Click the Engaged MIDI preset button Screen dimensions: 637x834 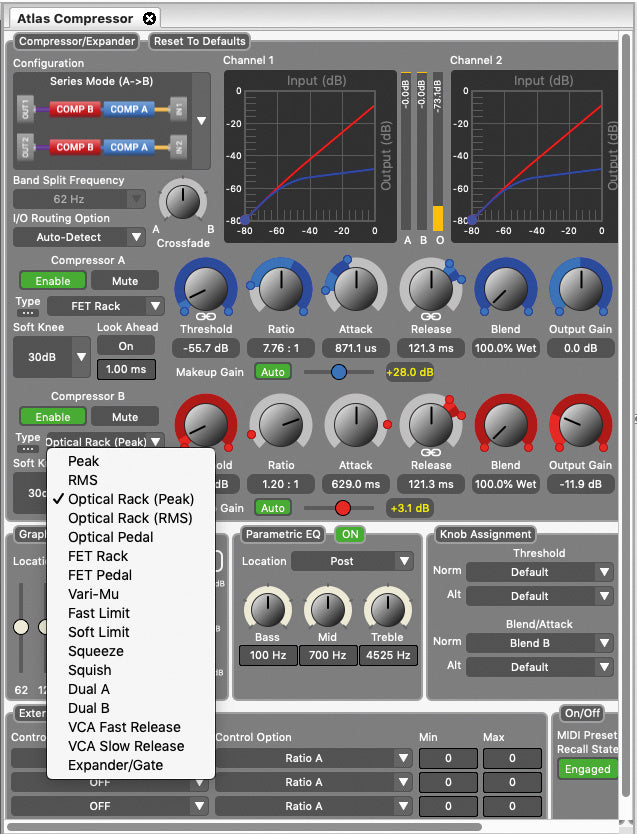point(587,769)
